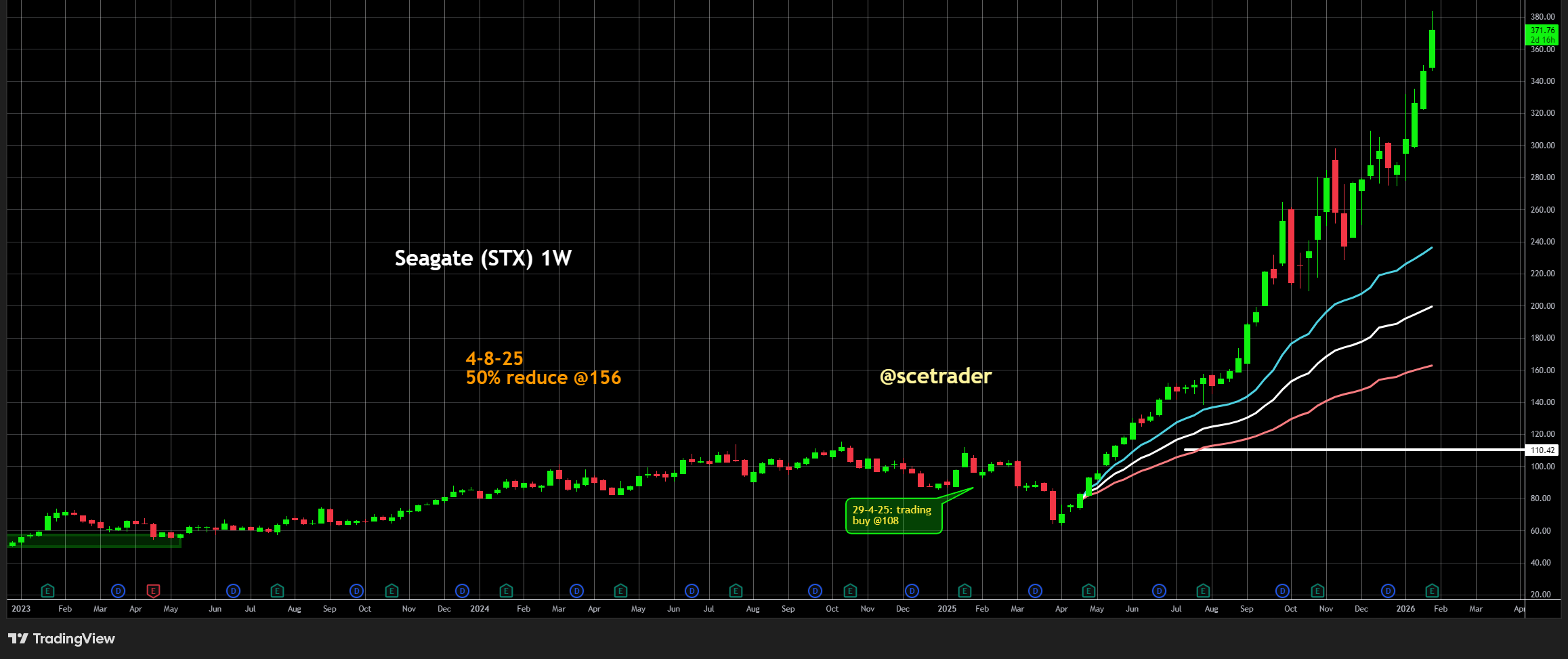Open the first earnings marker in January 2023

point(47,591)
